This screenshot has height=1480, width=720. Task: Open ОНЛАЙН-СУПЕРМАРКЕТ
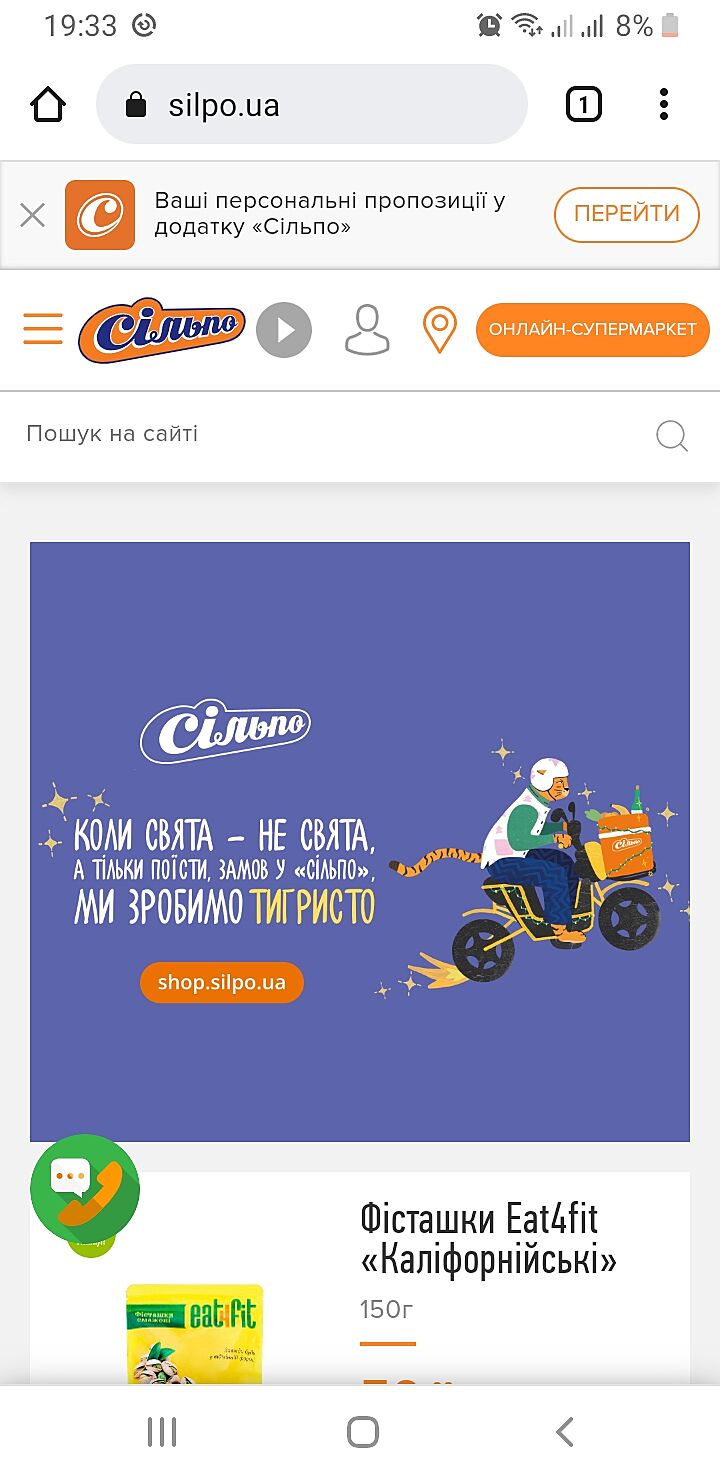(x=593, y=329)
